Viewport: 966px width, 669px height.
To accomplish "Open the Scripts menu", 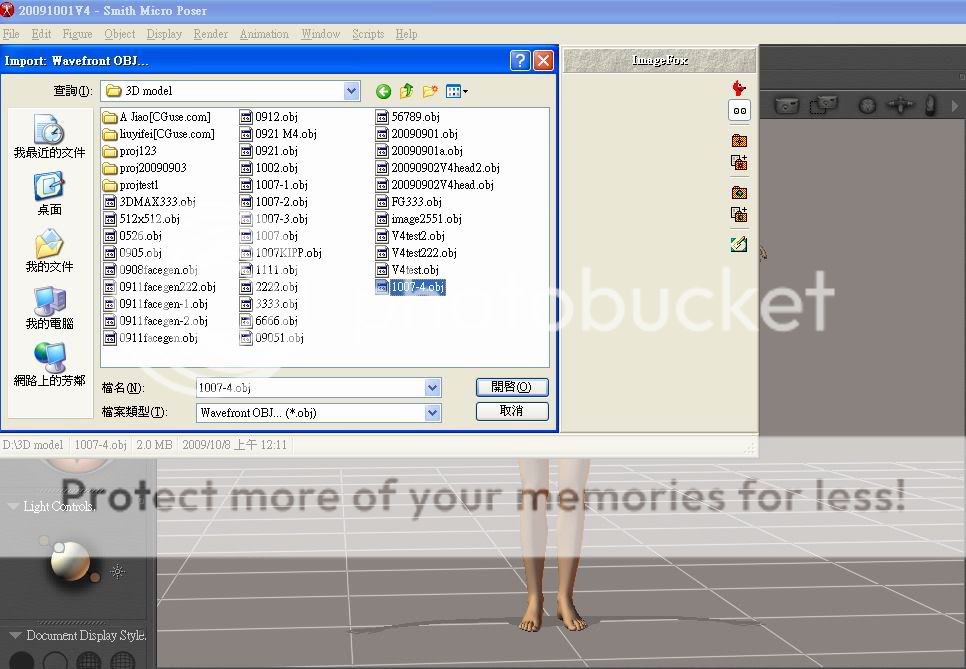I will click(x=367, y=34).
